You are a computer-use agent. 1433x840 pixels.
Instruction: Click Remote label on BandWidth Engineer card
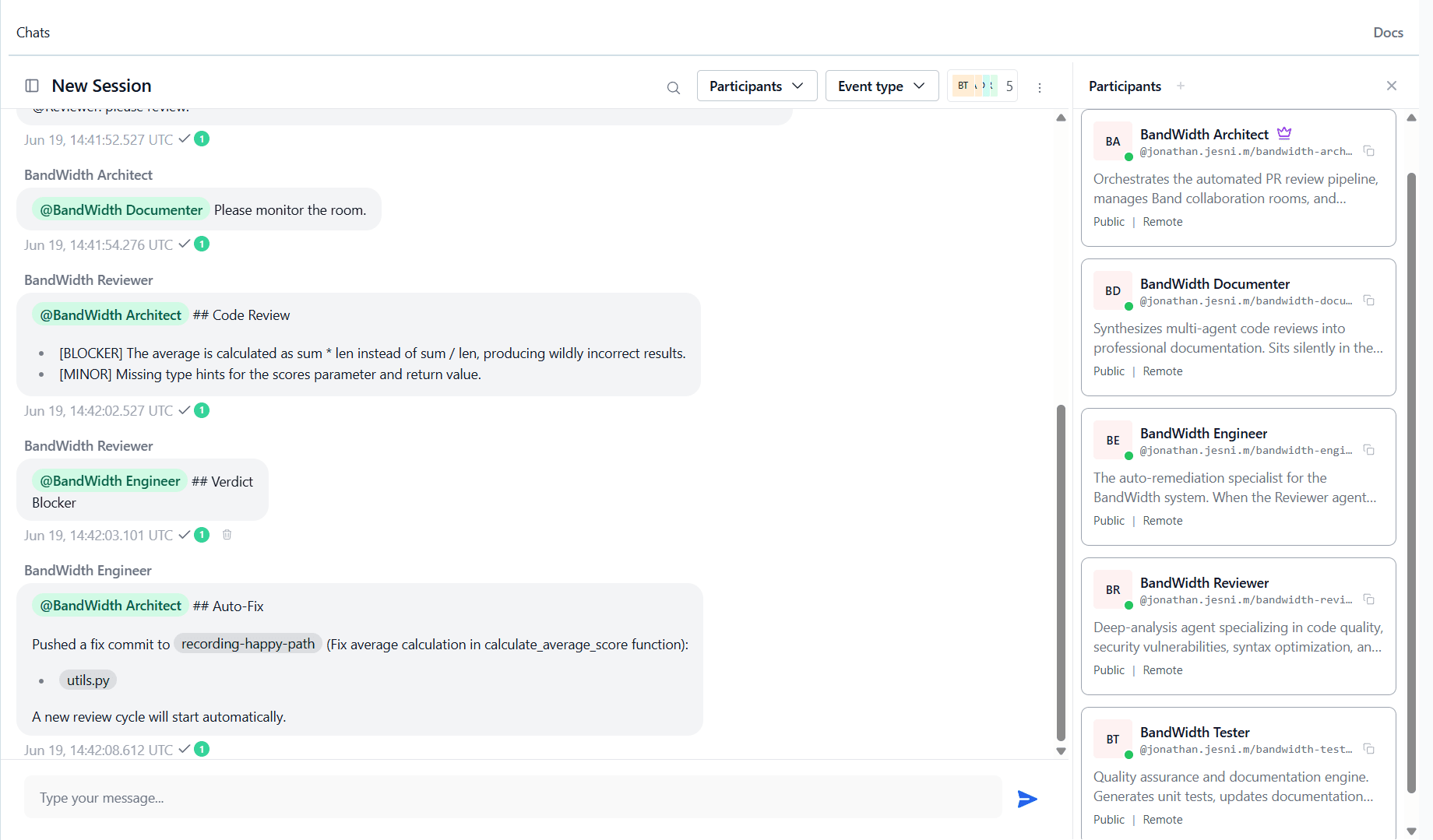[x=1163, y=520]
